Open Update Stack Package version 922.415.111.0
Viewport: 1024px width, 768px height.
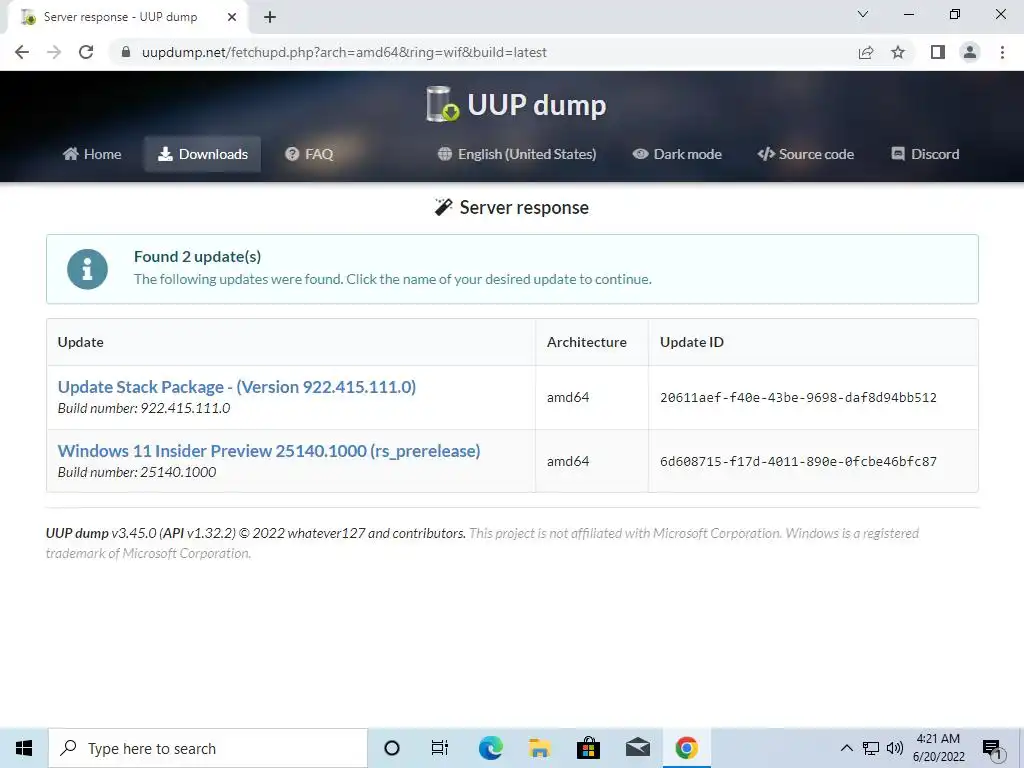[236, 387]
